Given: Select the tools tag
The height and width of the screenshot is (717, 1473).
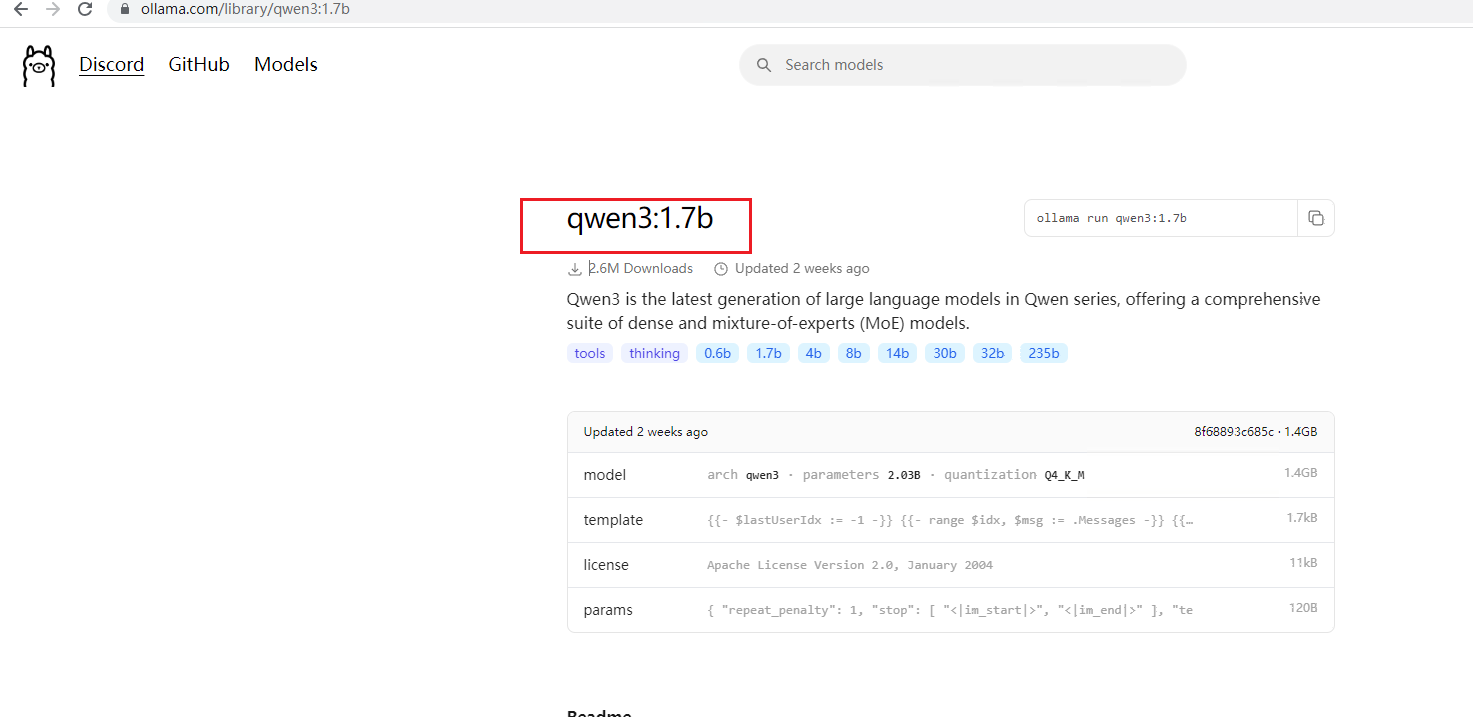Looking at the screenshot, I should coord(590,353).
